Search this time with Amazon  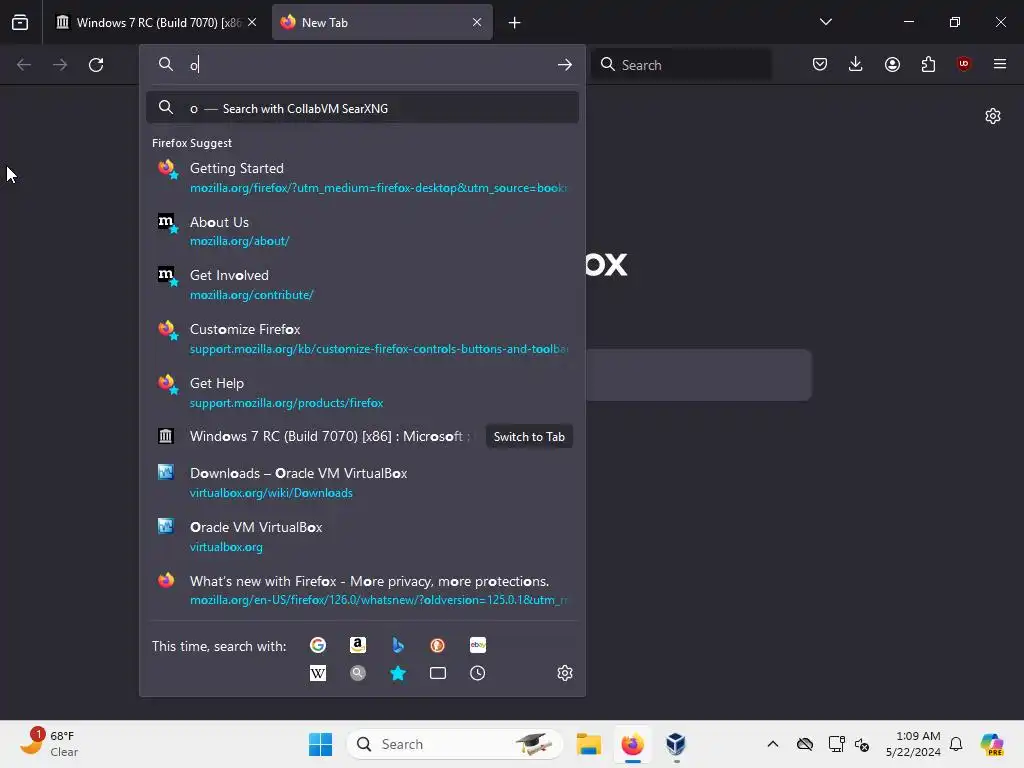(358, 645)
